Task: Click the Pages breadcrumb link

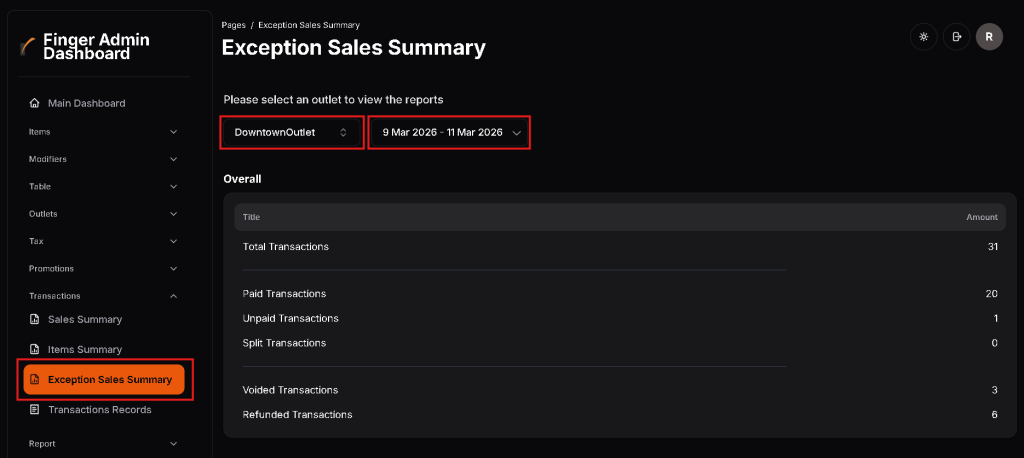Action: (233, 25)
